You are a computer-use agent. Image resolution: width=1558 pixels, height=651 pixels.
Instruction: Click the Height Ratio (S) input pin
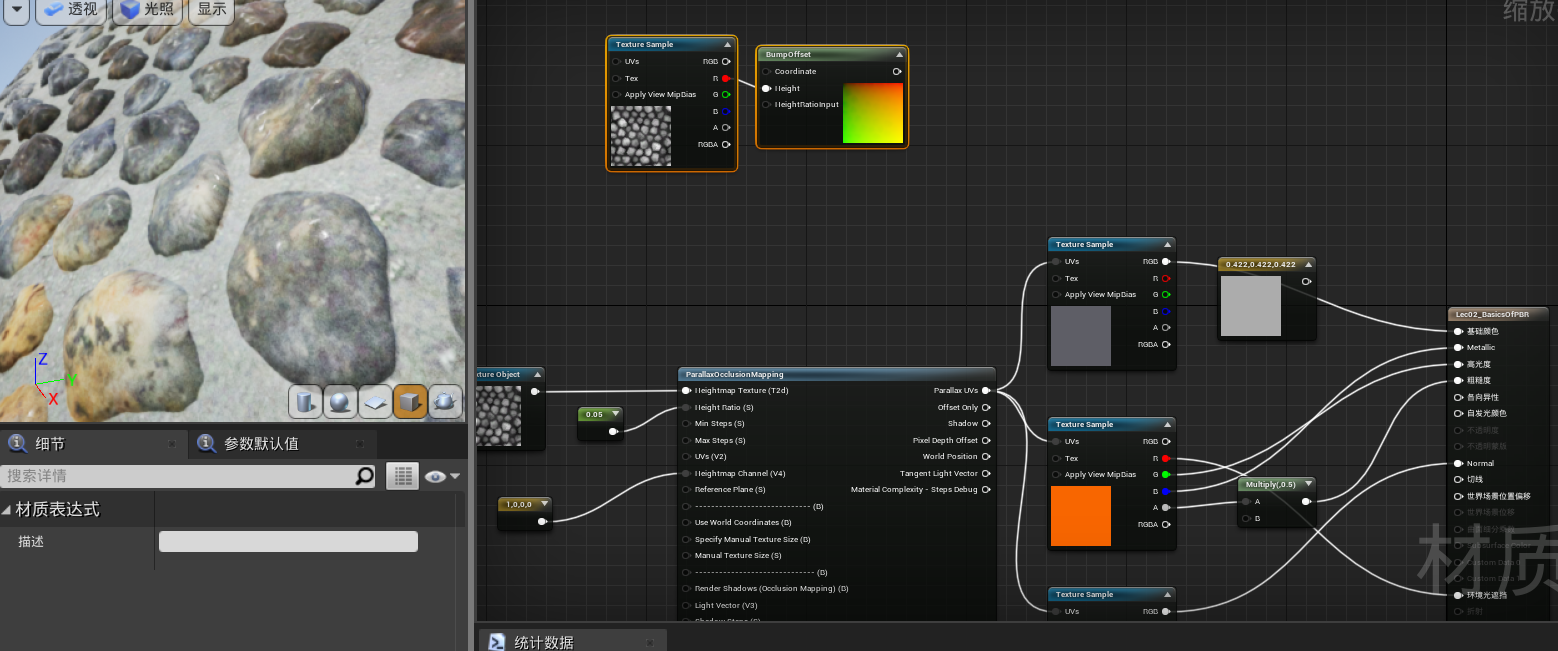pyautogui.click(x=686, y=407)
